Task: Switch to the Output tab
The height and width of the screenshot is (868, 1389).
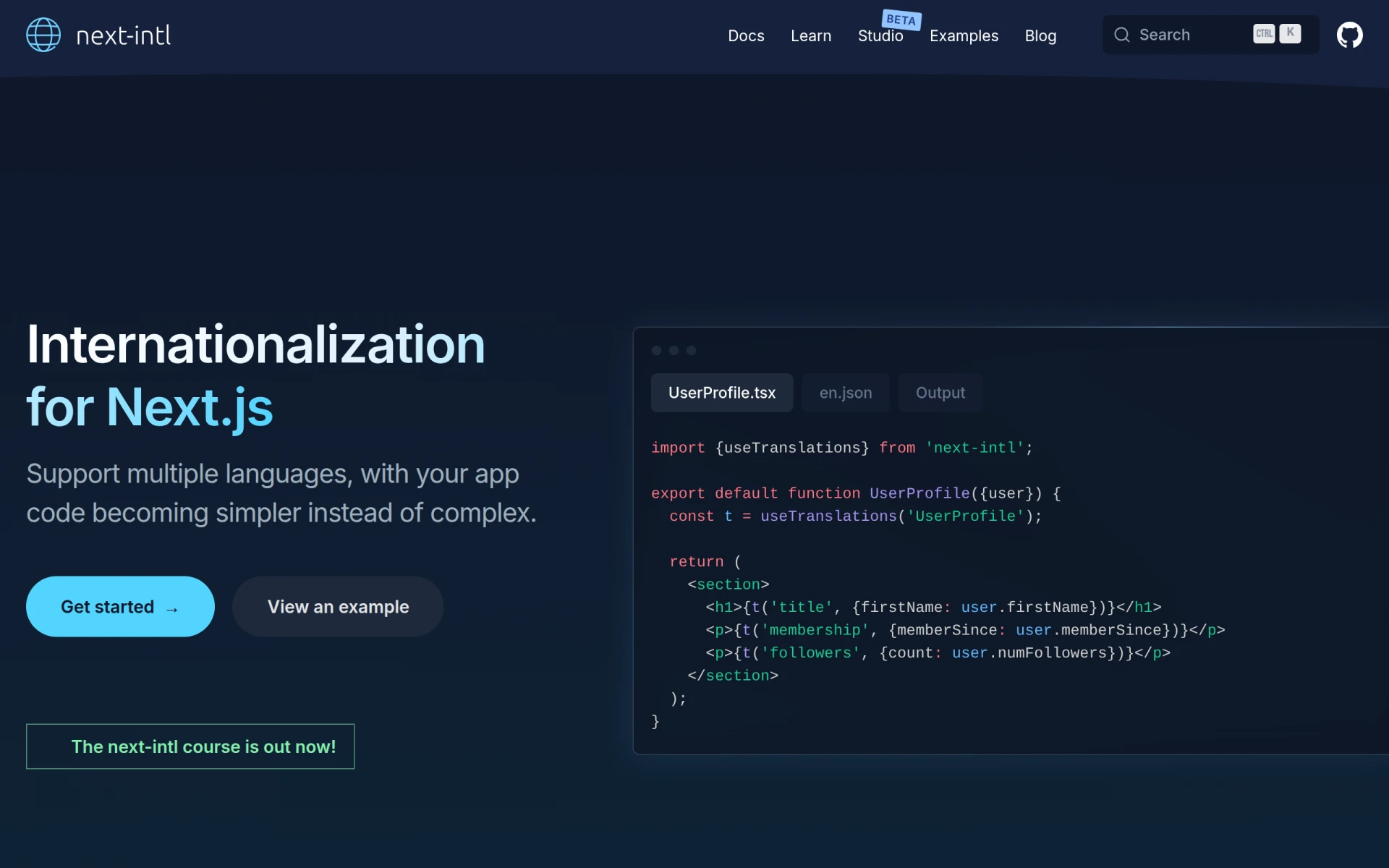Action: click(x=940, y=393)
